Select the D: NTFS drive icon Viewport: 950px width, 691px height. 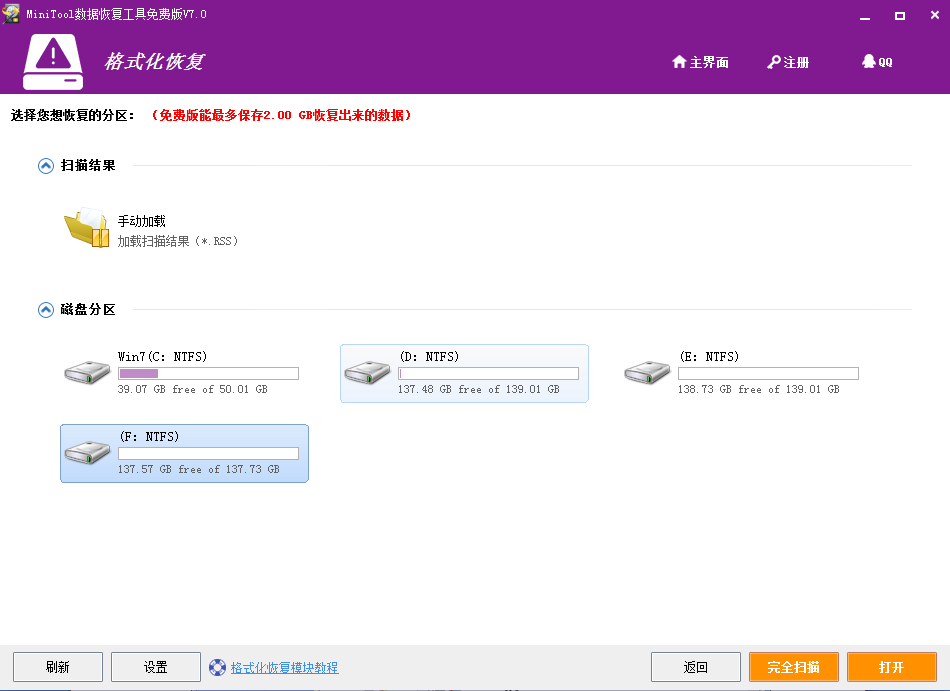(367, 372)
